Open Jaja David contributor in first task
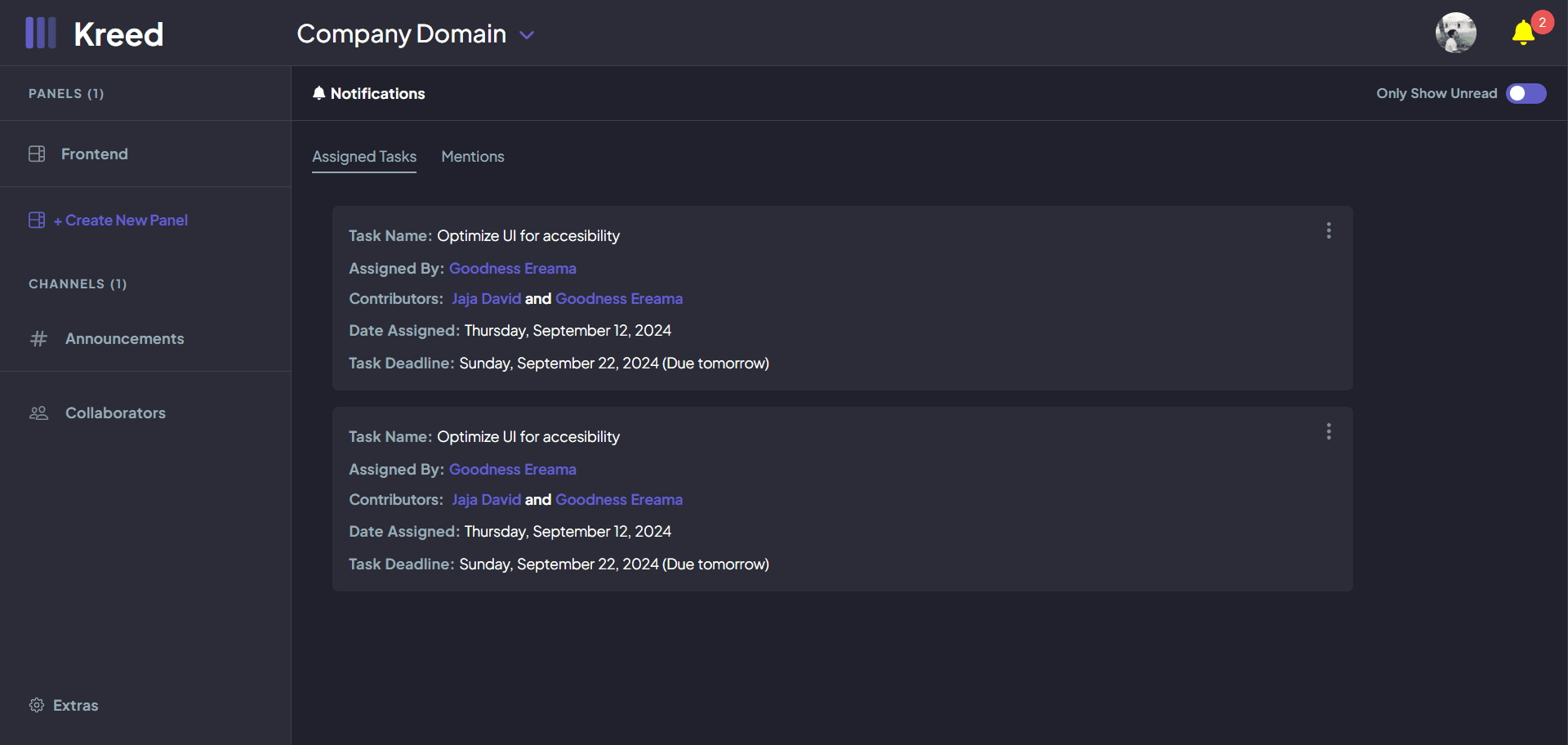Image resolution: width=1568 pixels, height=745 pixels. [x=487, y=298]
